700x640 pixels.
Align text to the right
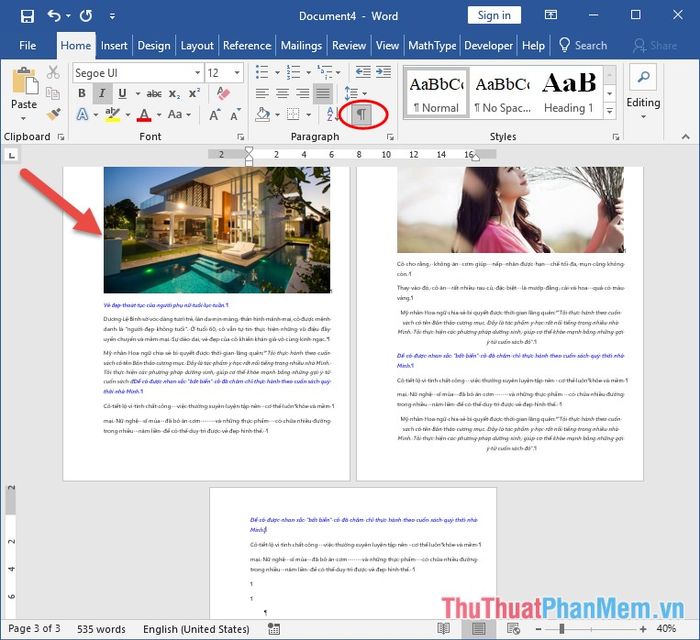click(302, 93)
